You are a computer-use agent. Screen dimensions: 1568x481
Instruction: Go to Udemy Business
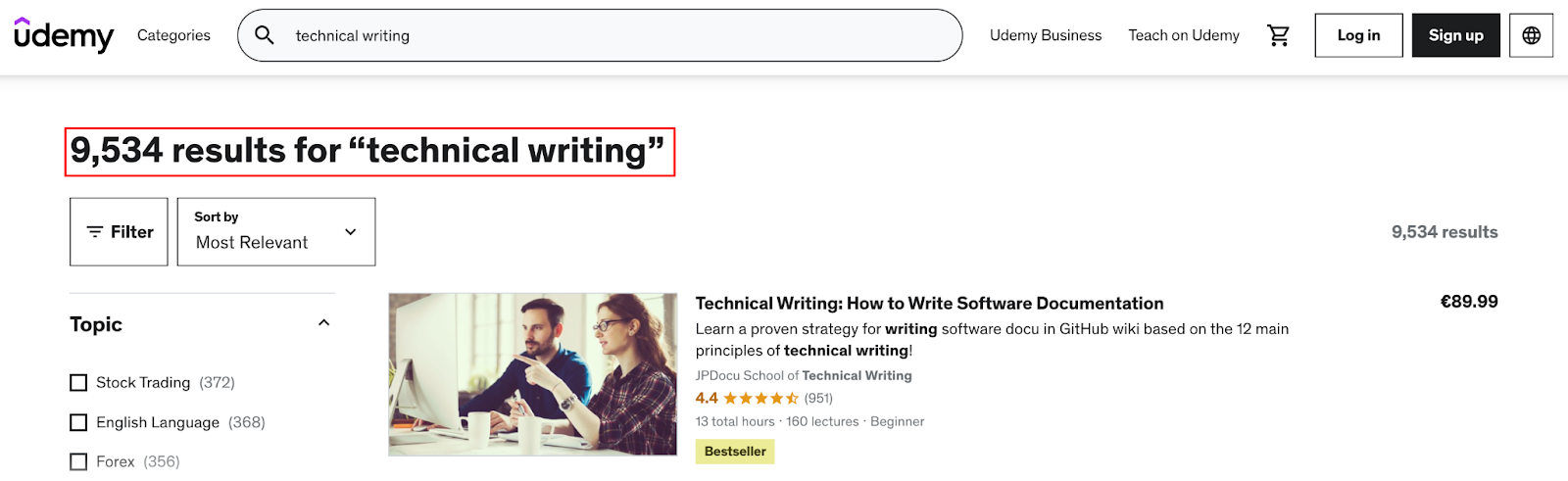1046,35
